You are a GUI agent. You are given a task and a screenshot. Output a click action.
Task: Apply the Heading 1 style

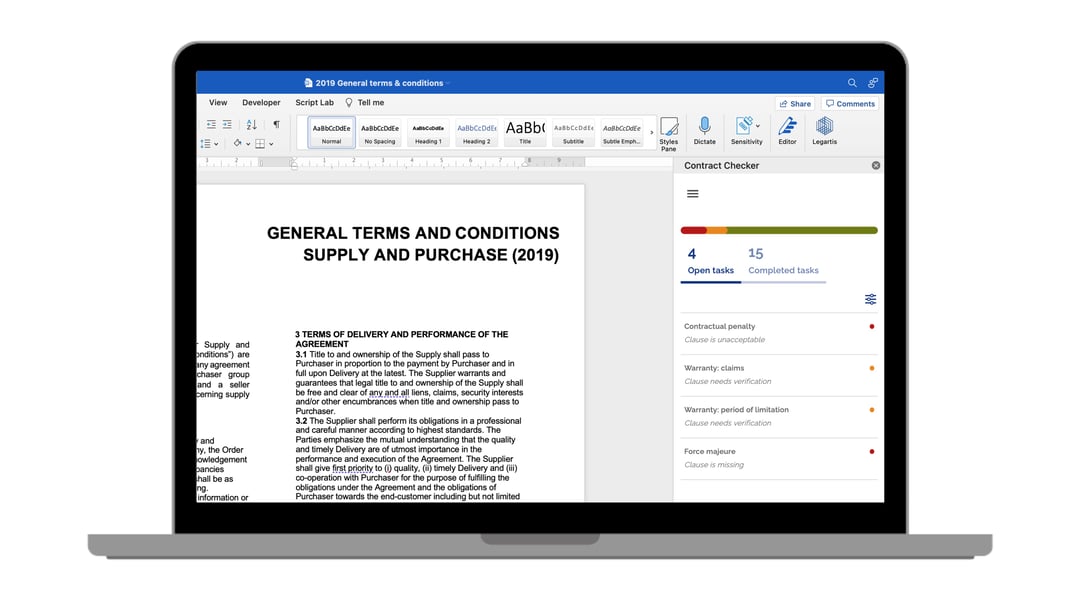click(428, 132)
